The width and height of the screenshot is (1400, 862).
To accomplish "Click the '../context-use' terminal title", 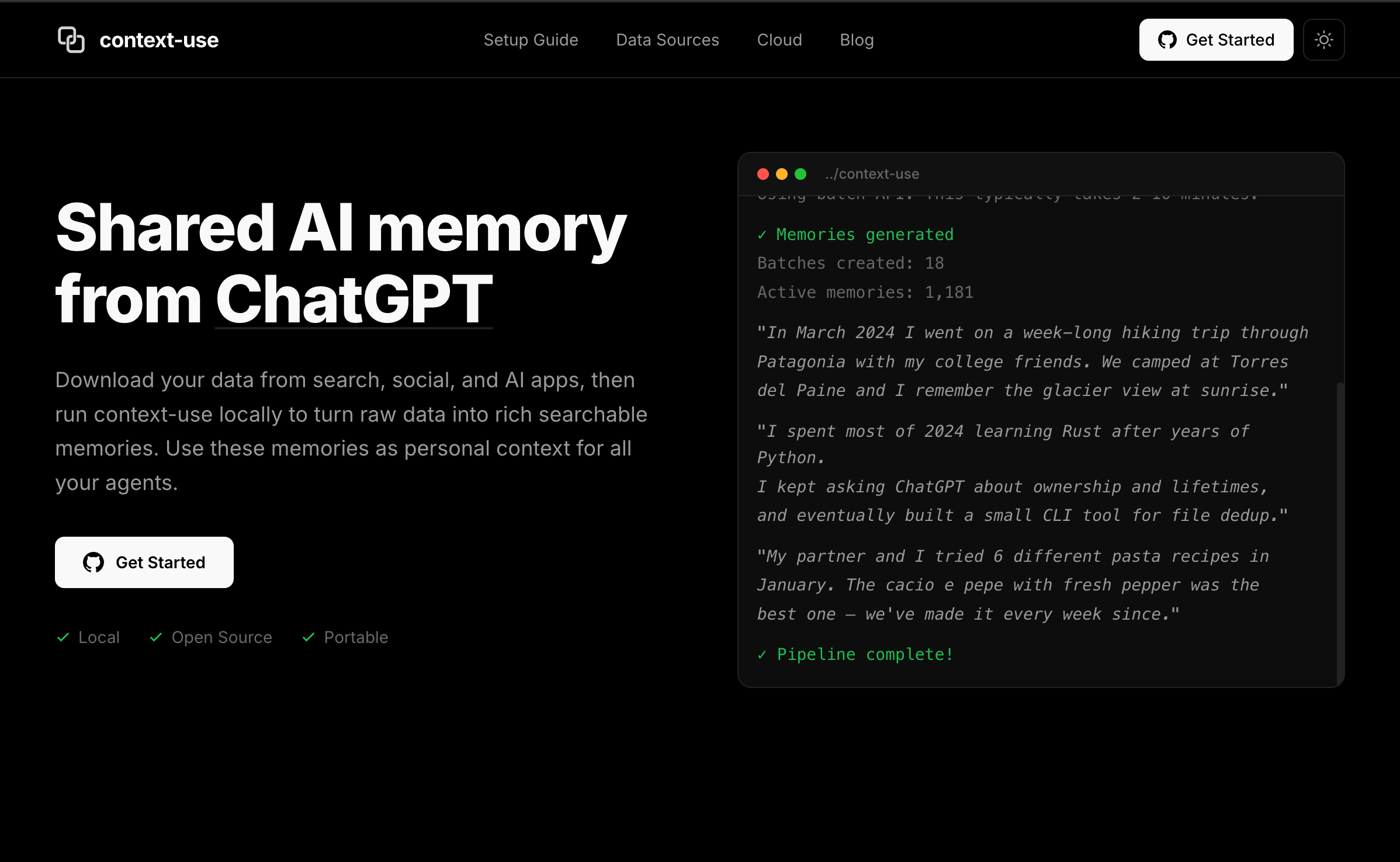I will 872,174.
